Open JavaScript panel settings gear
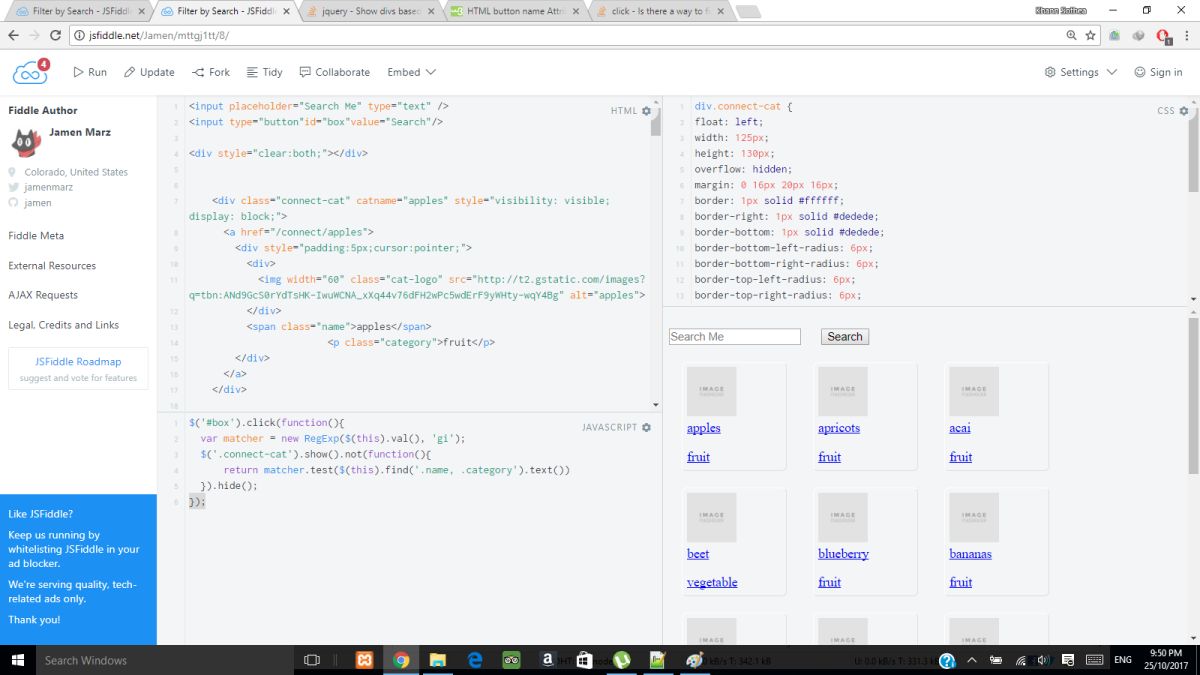Image resolution: width=1200 pixels, height=675 pixels. pos(646,427)
